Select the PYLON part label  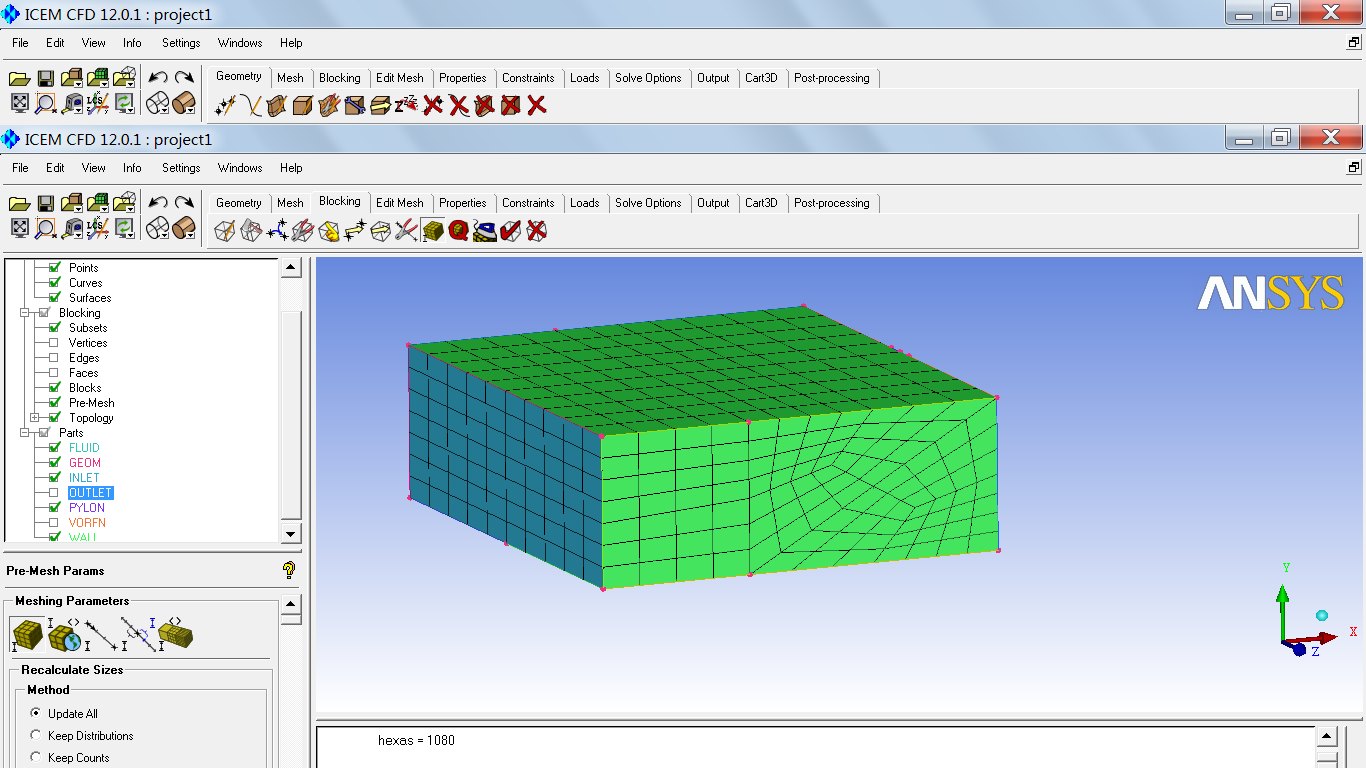87,508
